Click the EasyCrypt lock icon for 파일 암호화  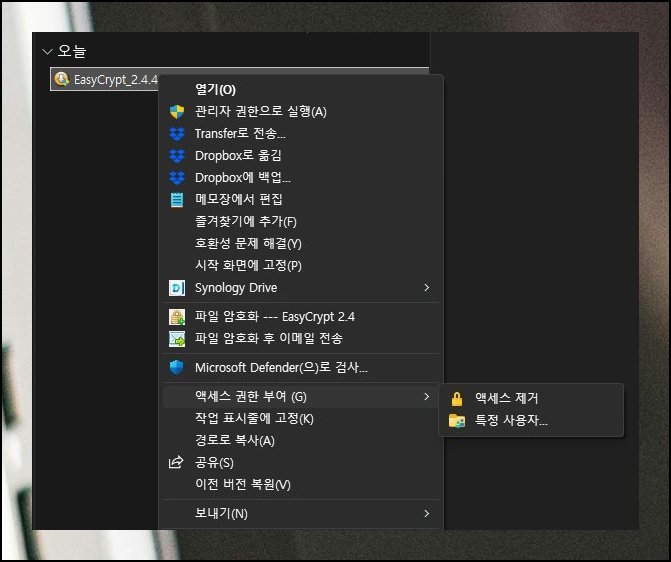coord(177,317)
